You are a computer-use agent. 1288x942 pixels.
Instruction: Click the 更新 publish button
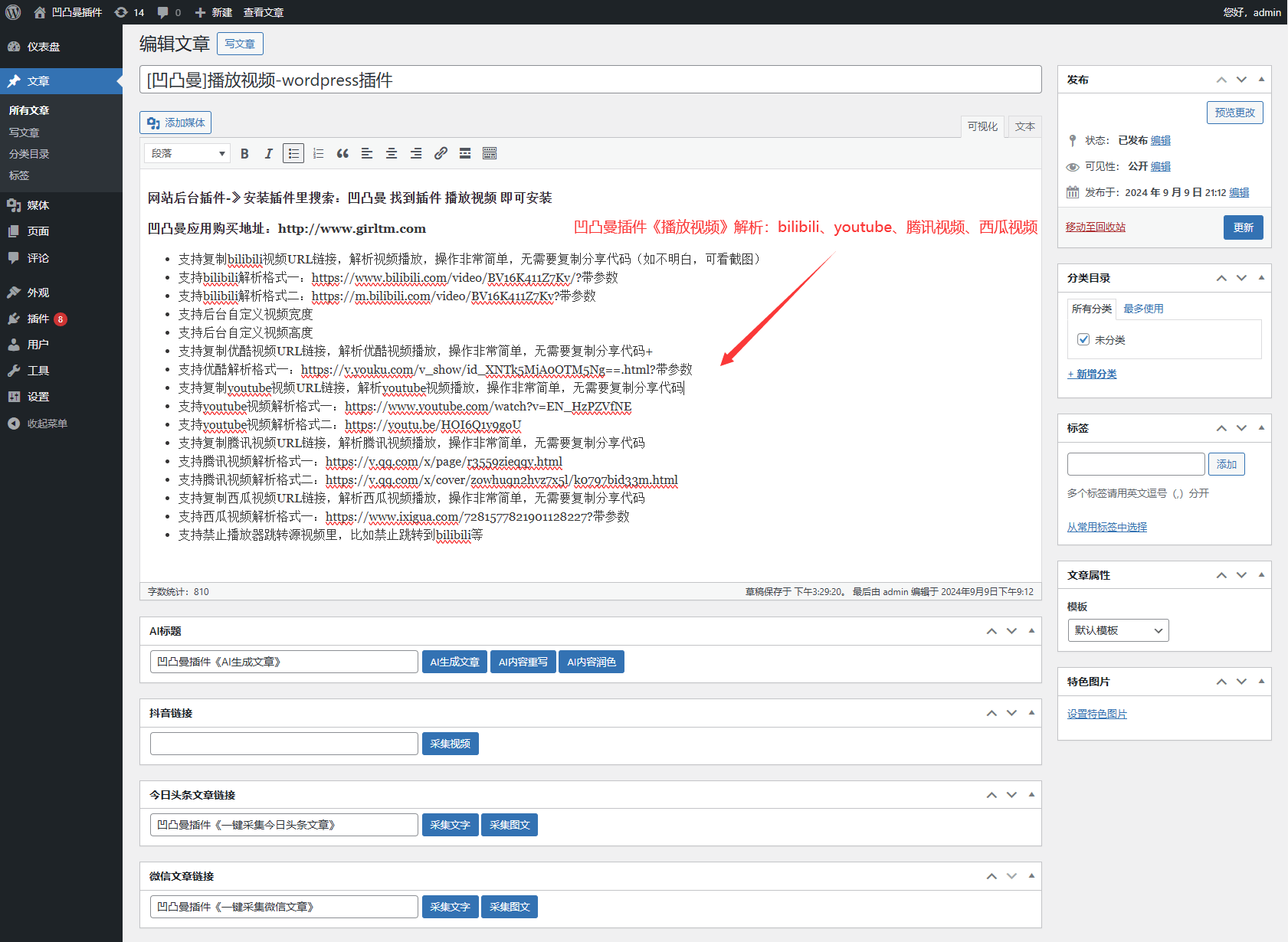pos(1243,227)
